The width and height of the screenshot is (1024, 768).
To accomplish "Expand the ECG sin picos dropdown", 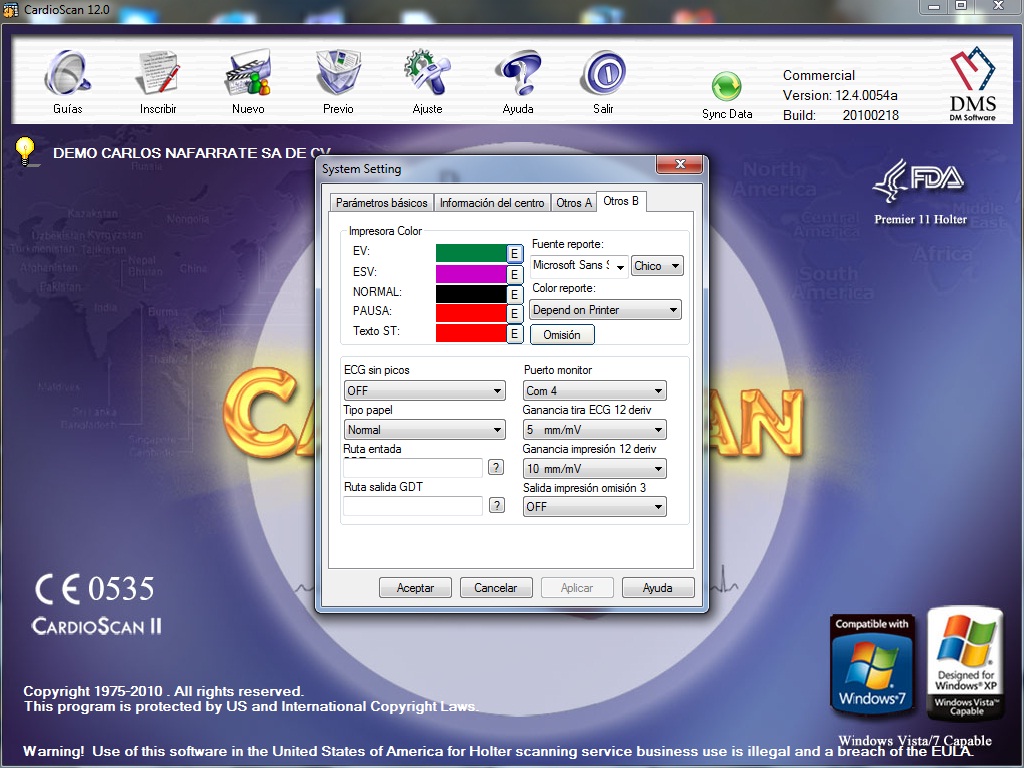I will [x=424, y=391].
